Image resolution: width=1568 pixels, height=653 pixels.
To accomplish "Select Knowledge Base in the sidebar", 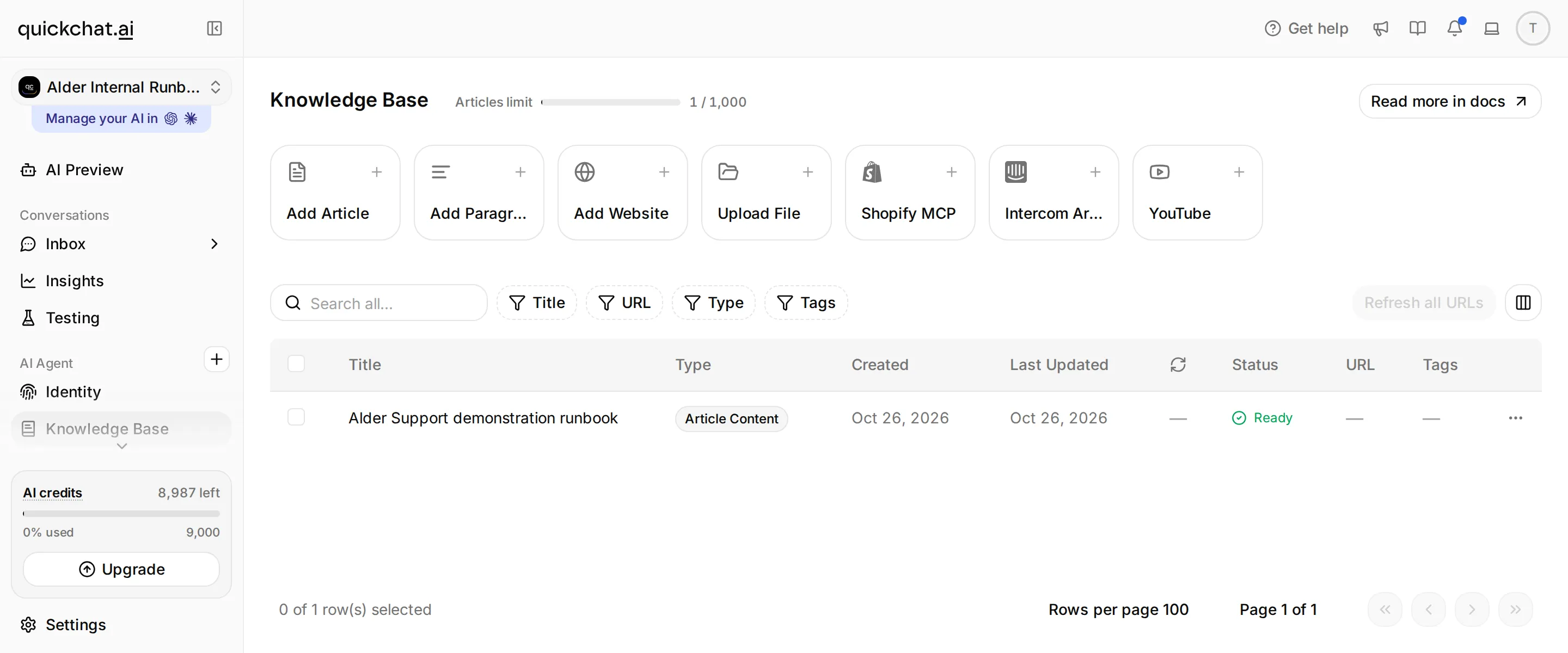I will [121, 429].
